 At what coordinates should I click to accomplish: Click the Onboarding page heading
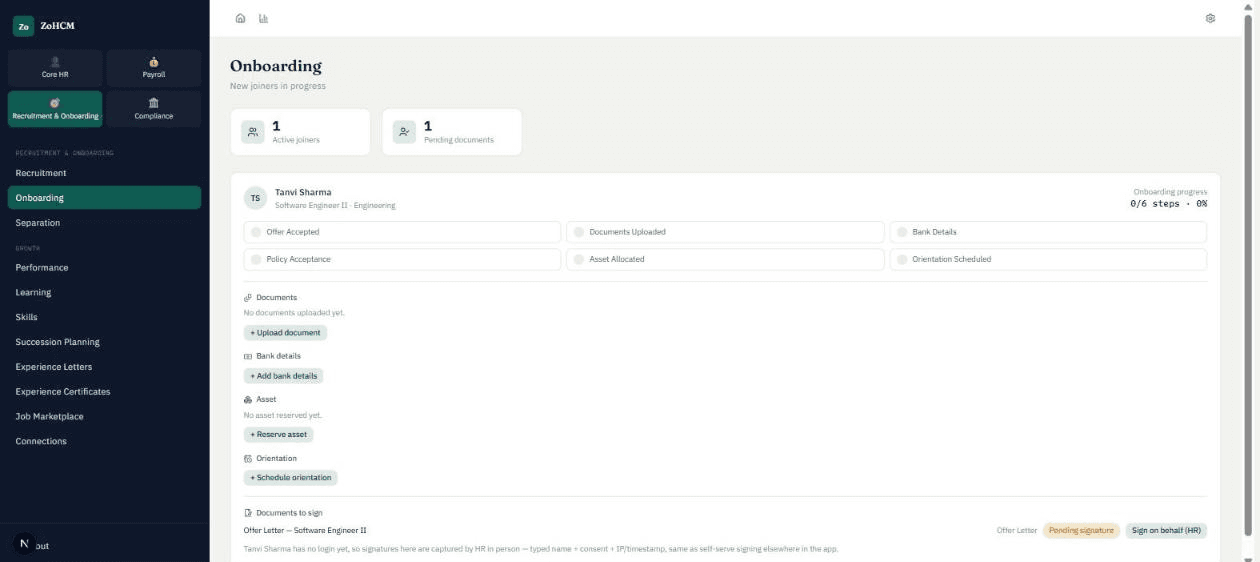(x=276, y=66)
